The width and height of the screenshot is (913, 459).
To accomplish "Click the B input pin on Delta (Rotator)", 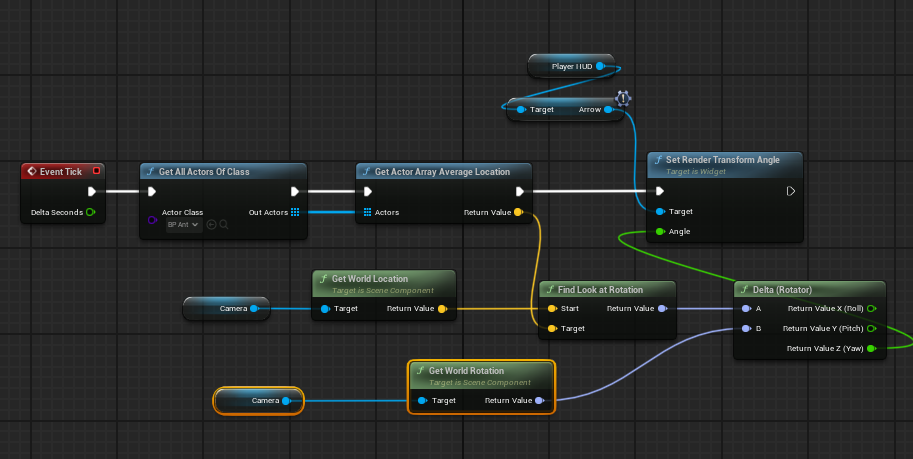I will (x=746, y=329).
